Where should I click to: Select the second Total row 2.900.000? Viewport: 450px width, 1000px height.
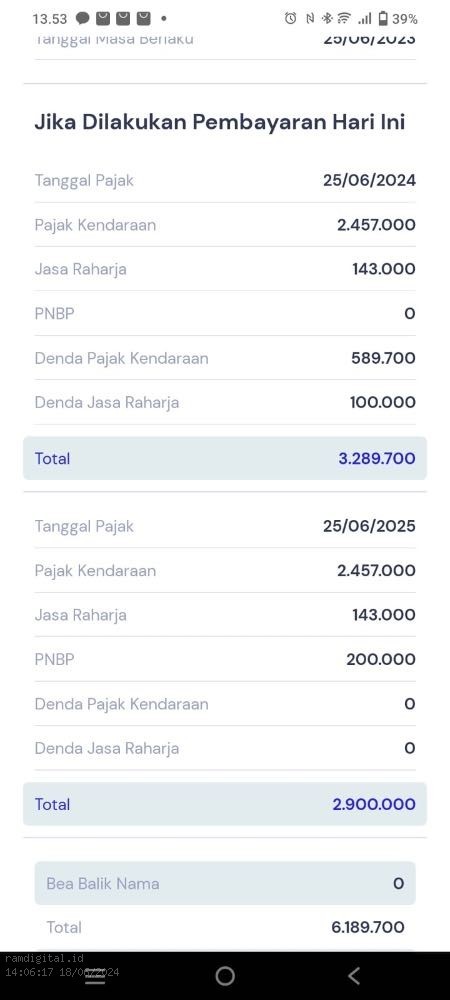click(x=225, y=804)
